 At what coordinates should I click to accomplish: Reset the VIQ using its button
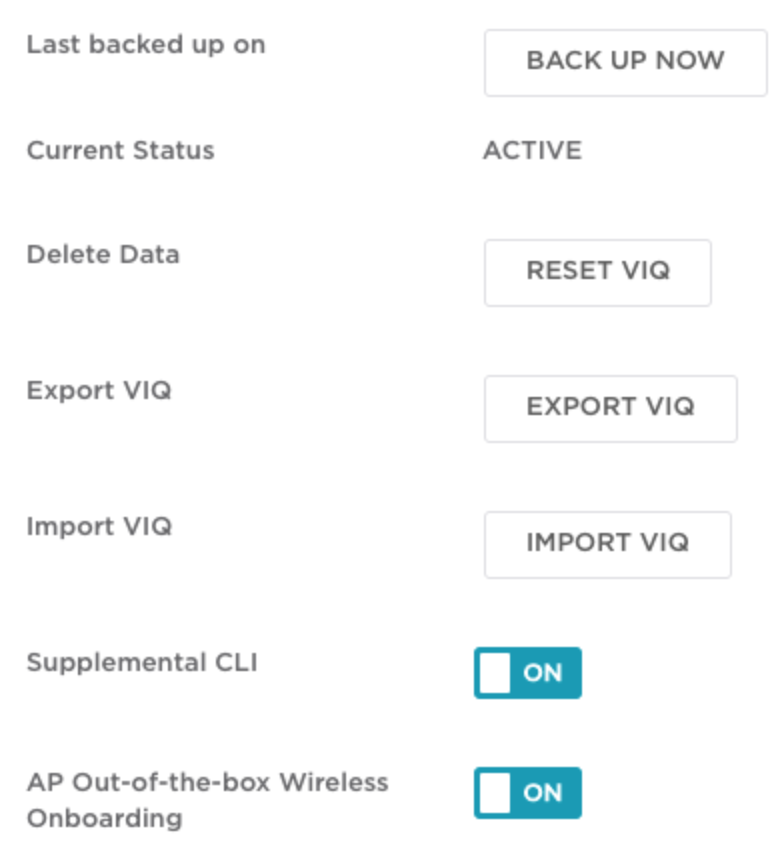[x=597, y=272]
